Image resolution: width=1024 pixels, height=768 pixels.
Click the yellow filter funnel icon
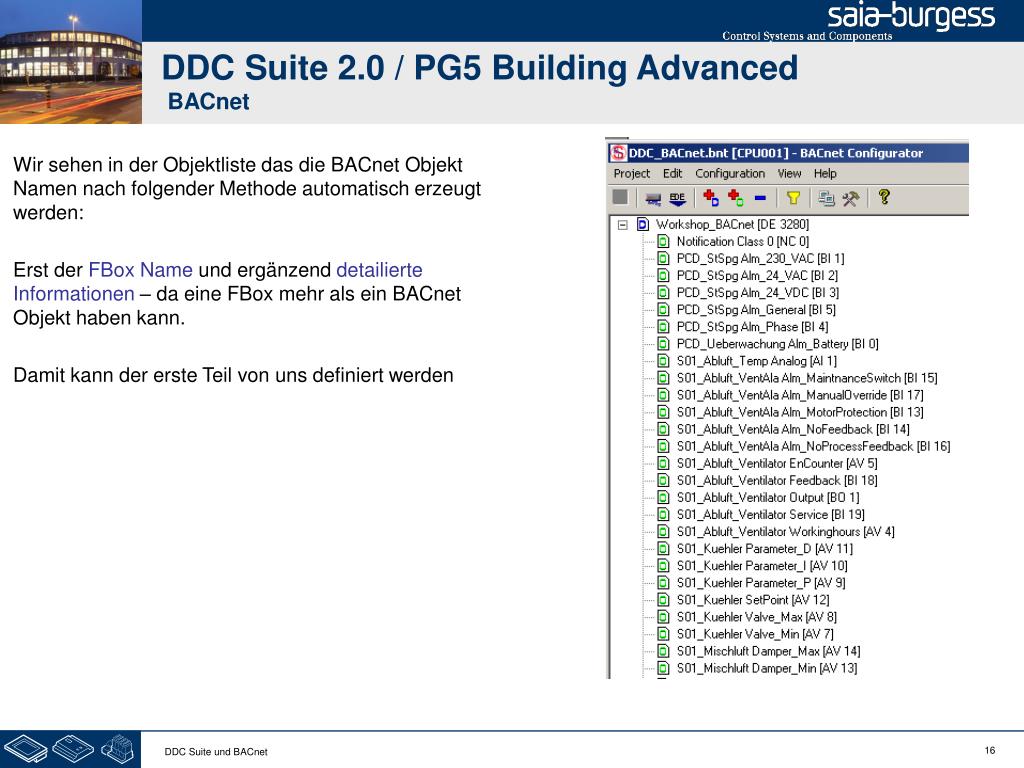(x=793, y=198)
